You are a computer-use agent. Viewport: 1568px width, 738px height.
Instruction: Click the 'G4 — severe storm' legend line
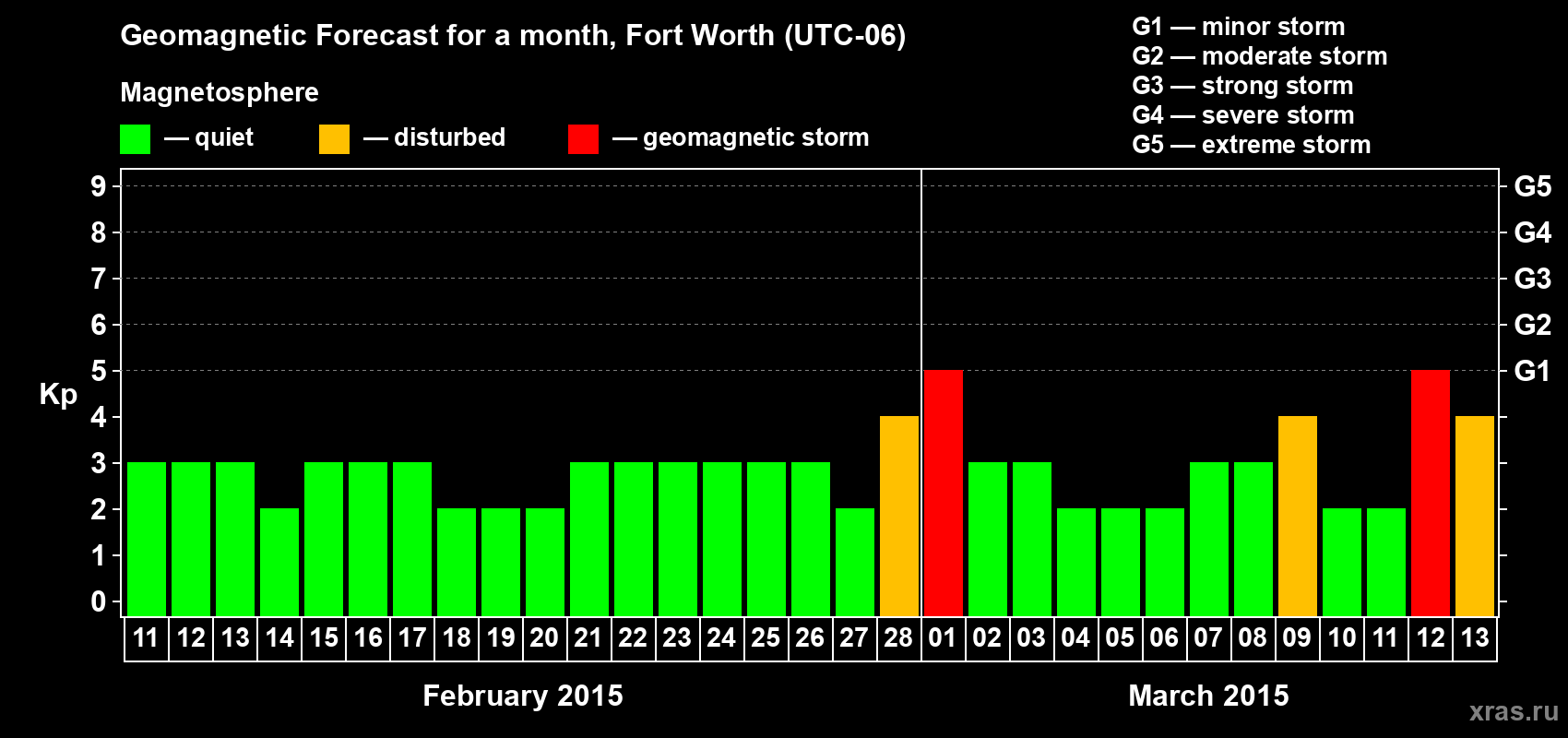coord(1243,115)
